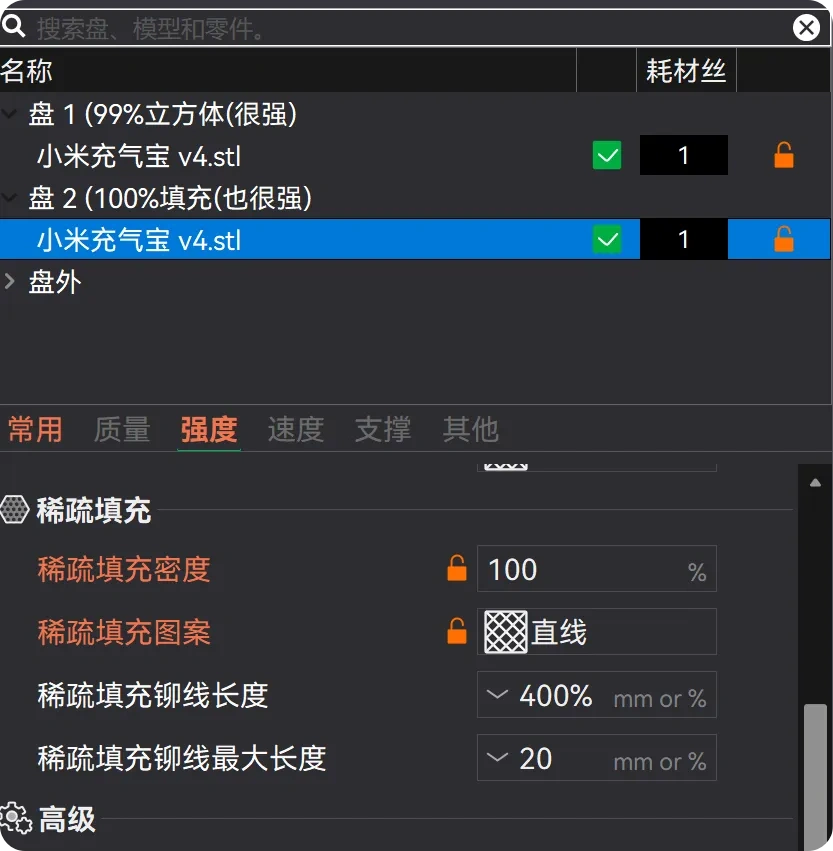The width and height of the screenshot is (833, 851).
Task: Open the 支撑 tab
Action: point(383,429)
